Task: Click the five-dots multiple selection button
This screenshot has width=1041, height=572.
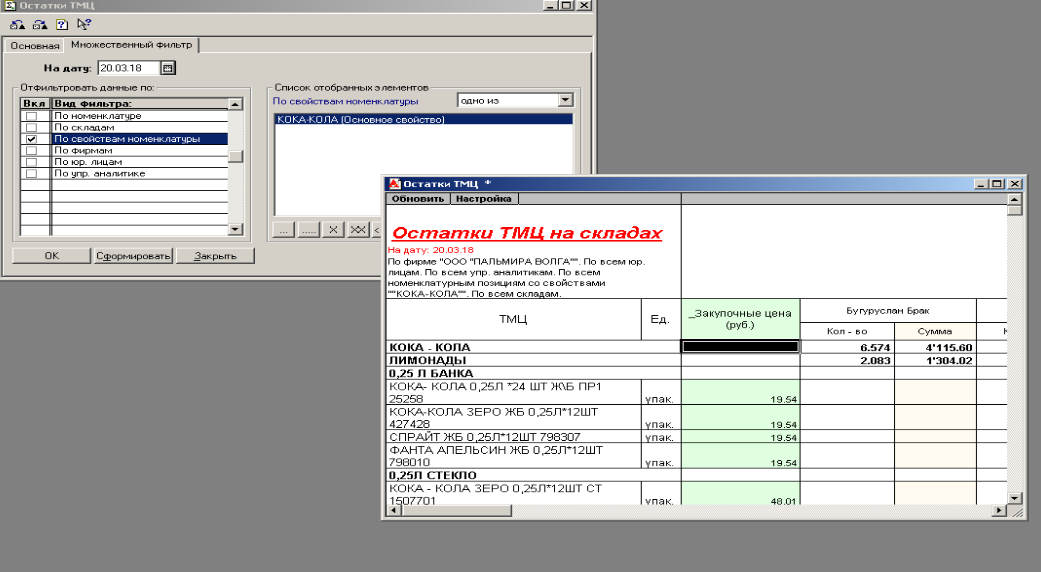Action: (x=308, y=230)
